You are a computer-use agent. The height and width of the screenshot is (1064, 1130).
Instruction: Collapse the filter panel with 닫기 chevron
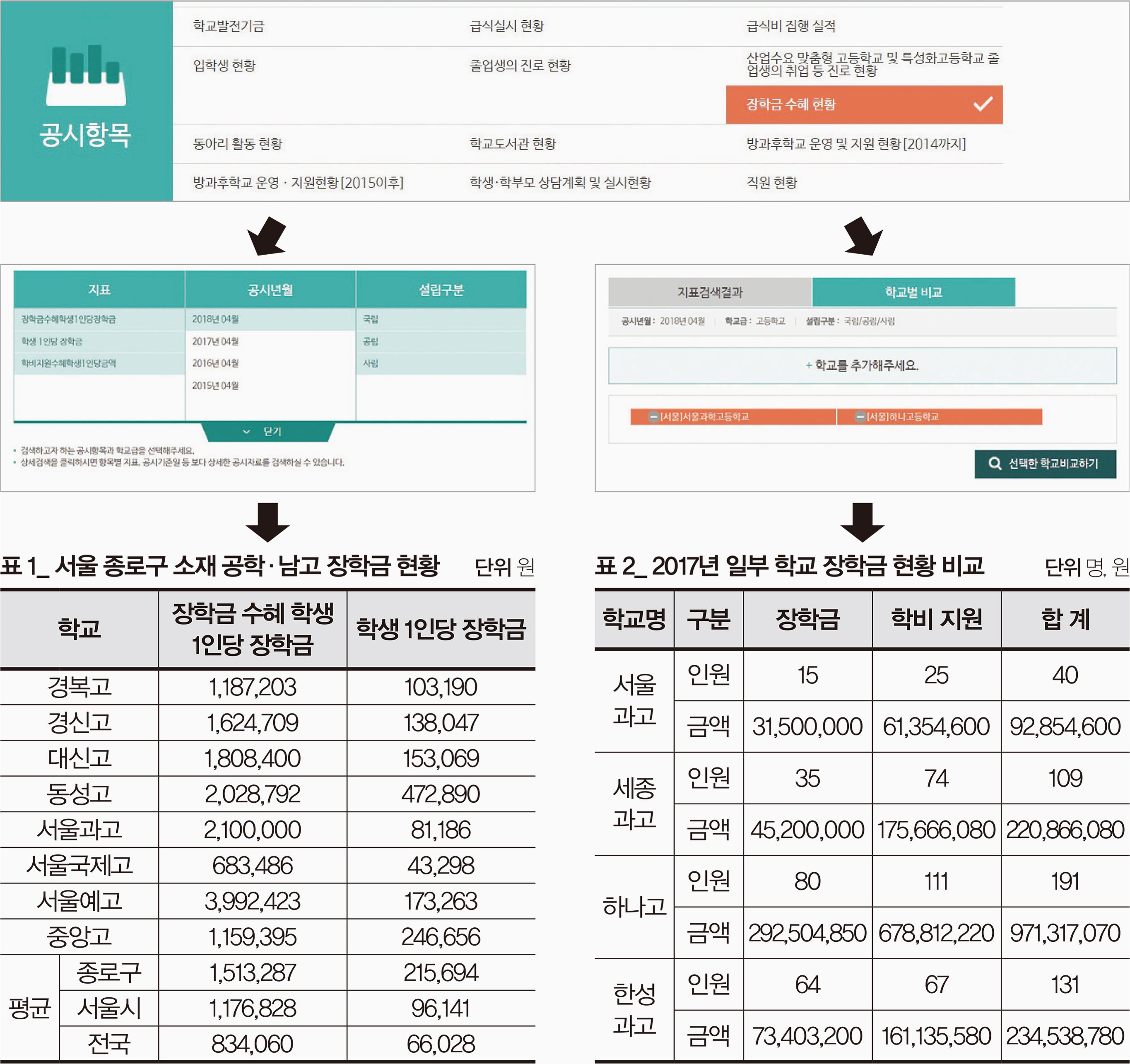pos(247,432)
